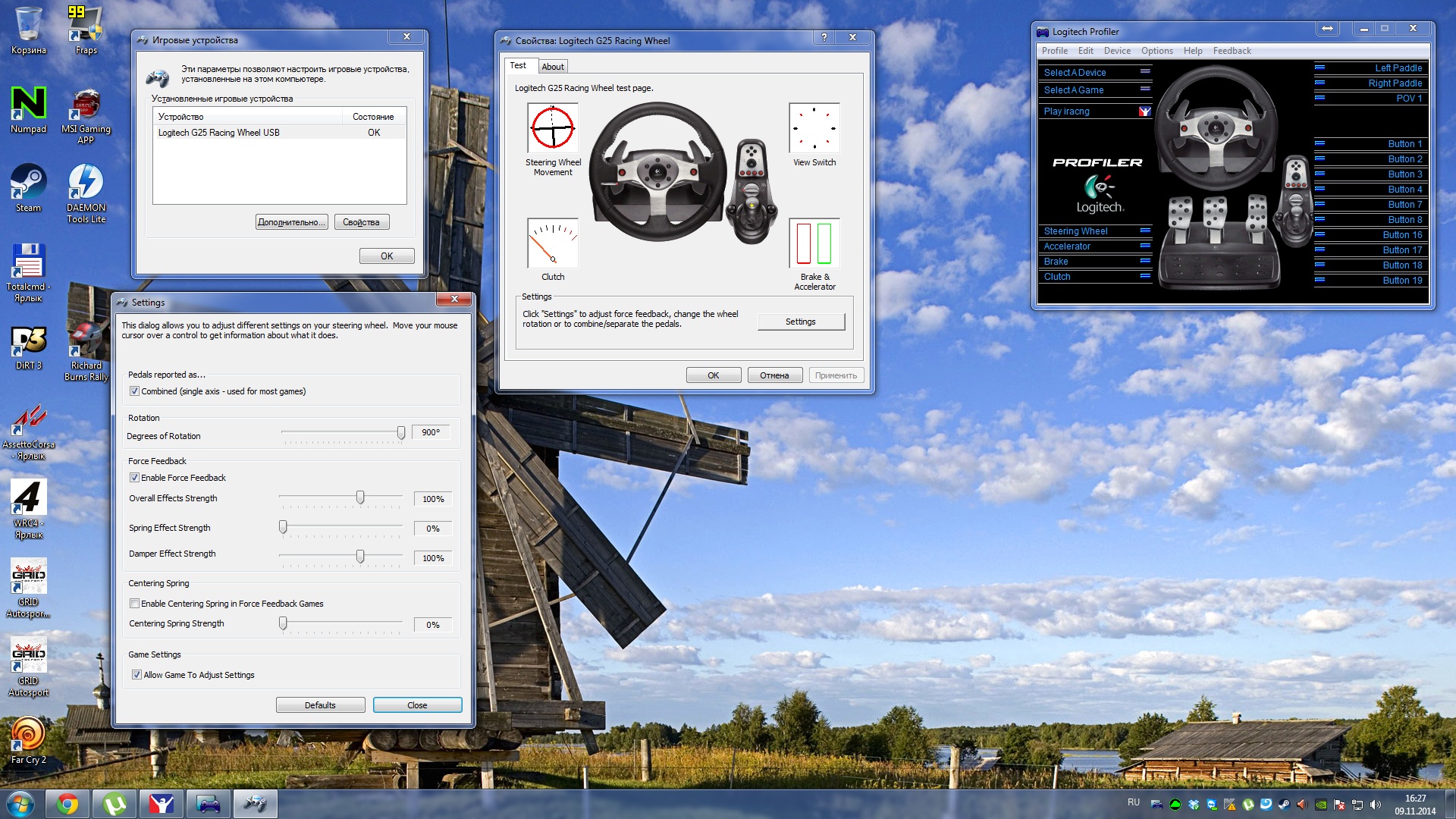Click the Overall Effects Strength slider

360,497
